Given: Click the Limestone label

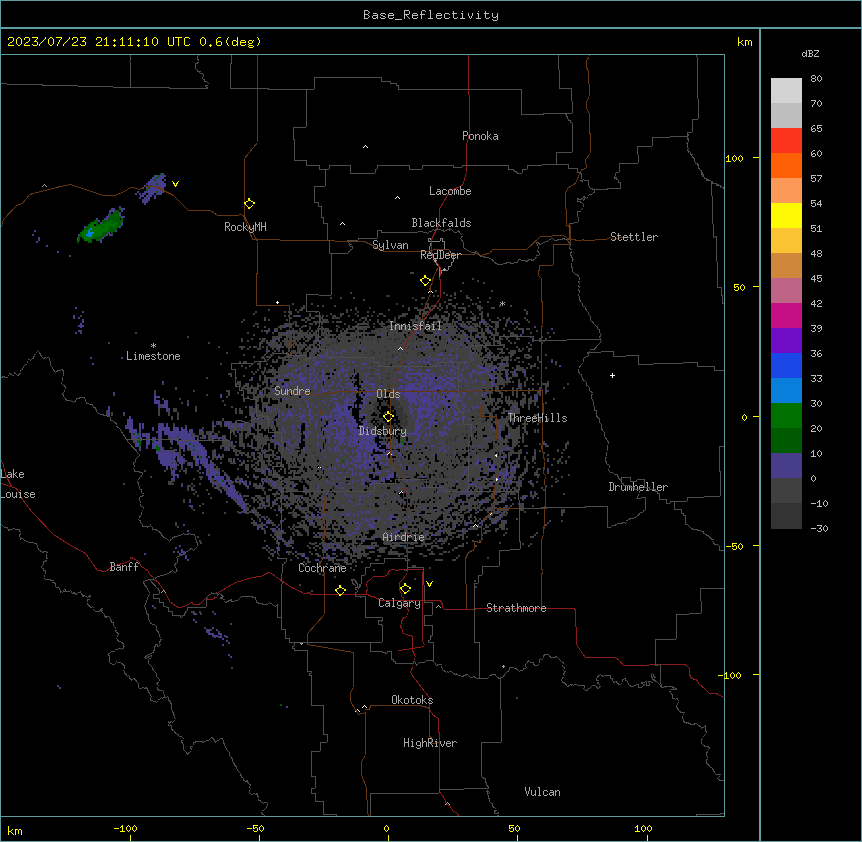Looking at the screenshot, I should [153, 356].
